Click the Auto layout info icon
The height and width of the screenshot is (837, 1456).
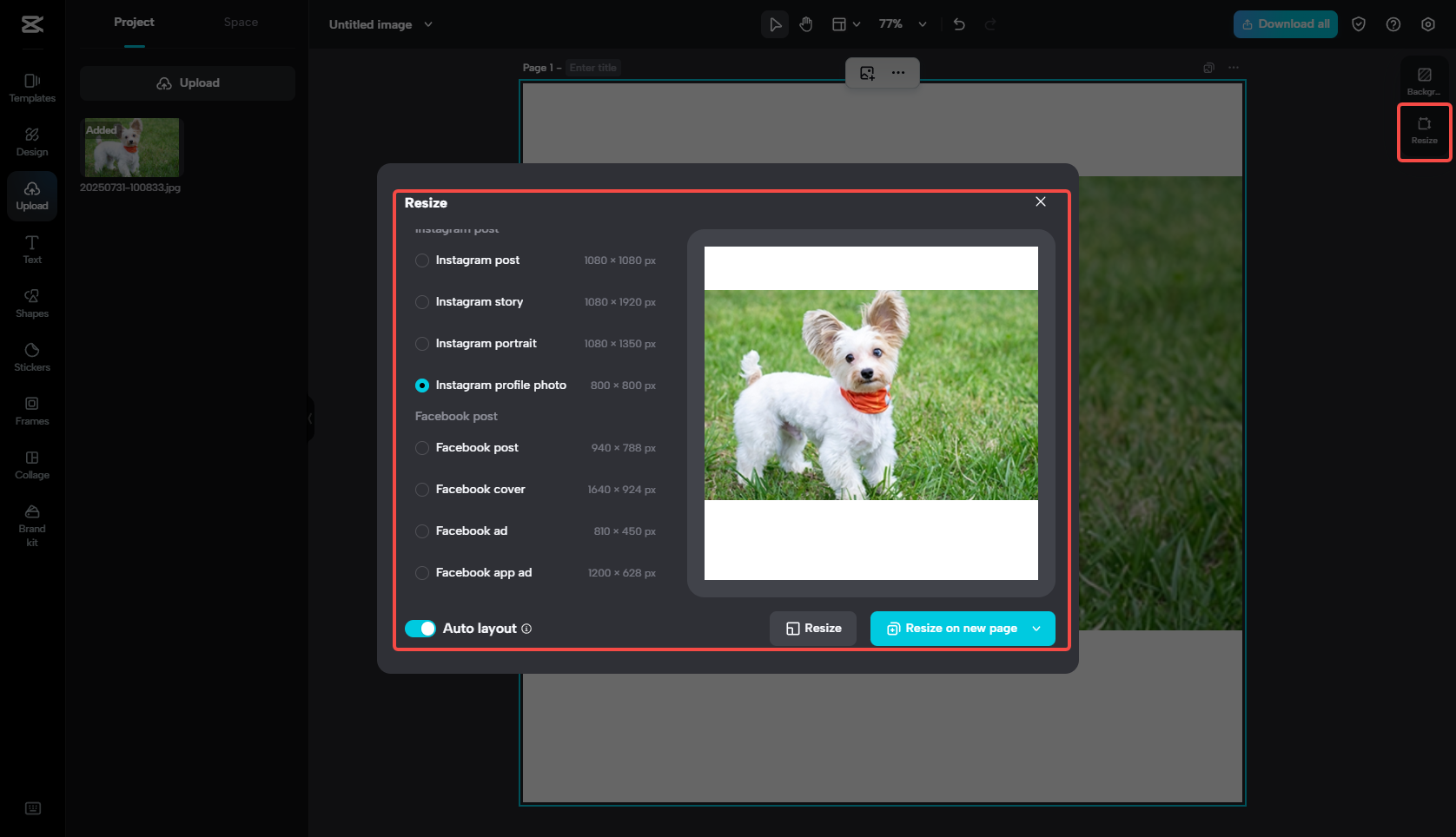click(526, 629)
